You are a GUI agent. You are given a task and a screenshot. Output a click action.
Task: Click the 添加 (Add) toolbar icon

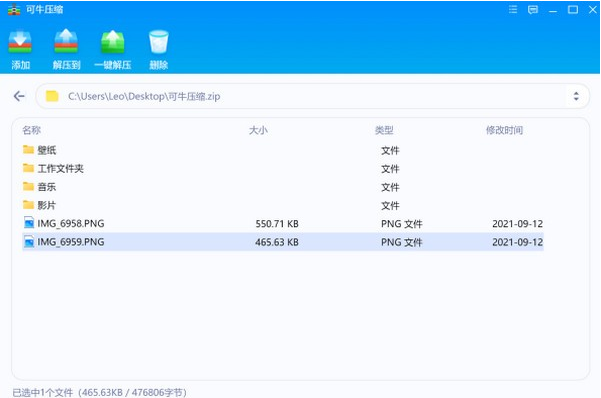click(x=20, y=42)
